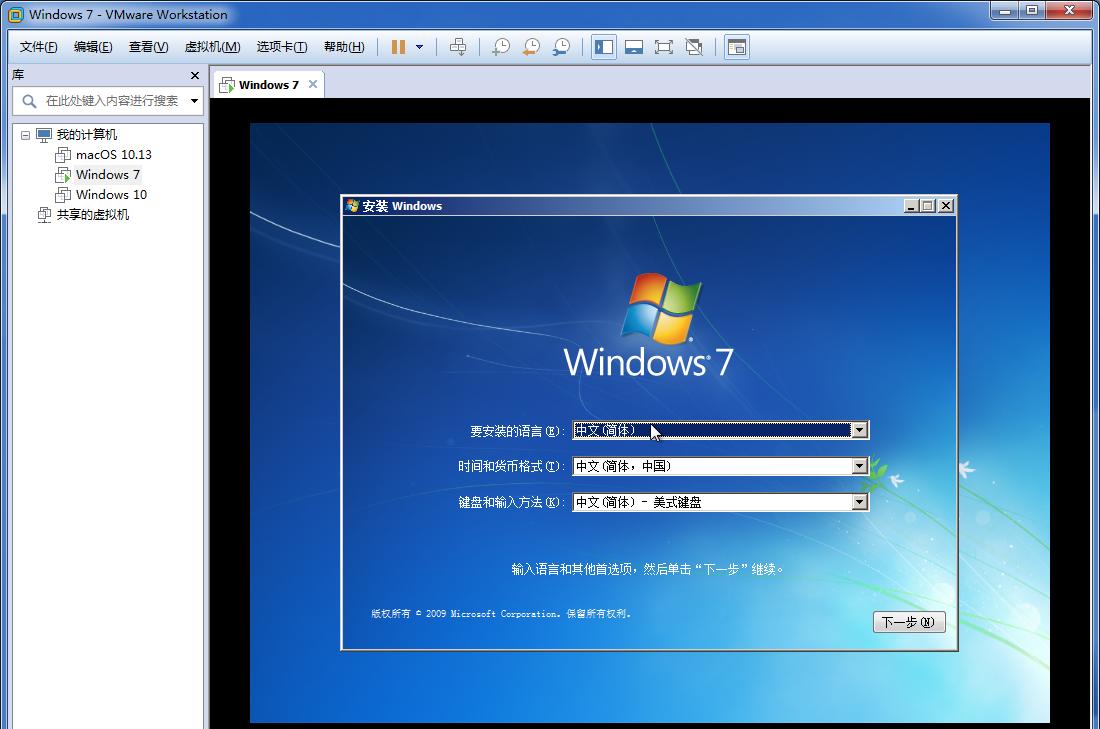Viewport: 1100px width, 729px height.
Task: Select 共享的虚拟机 in the library
Action: pyautogui.click(x=92, y=215)
